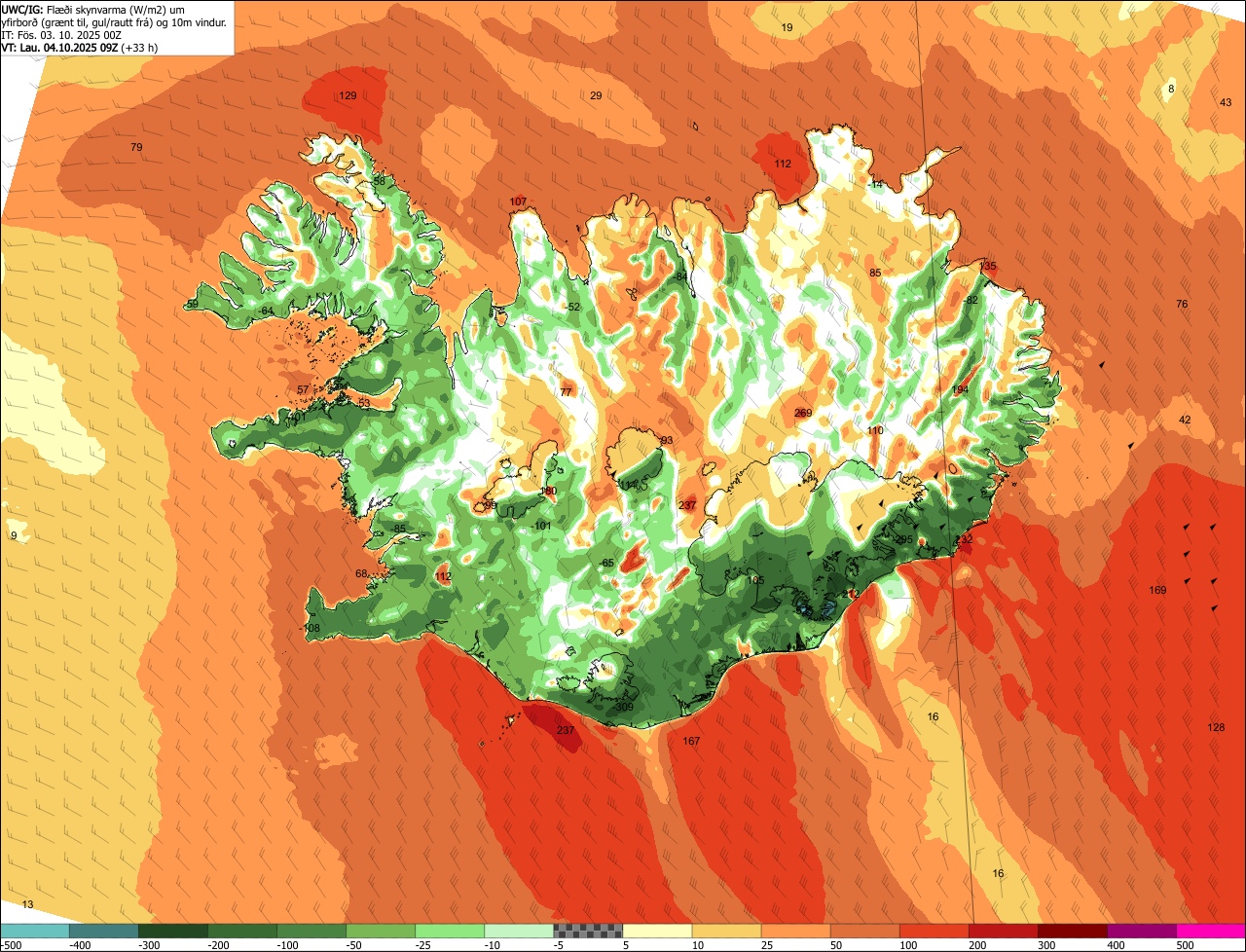1246x952 pixels.
Task: Click the map value '19'
Action: pos(787,27)
